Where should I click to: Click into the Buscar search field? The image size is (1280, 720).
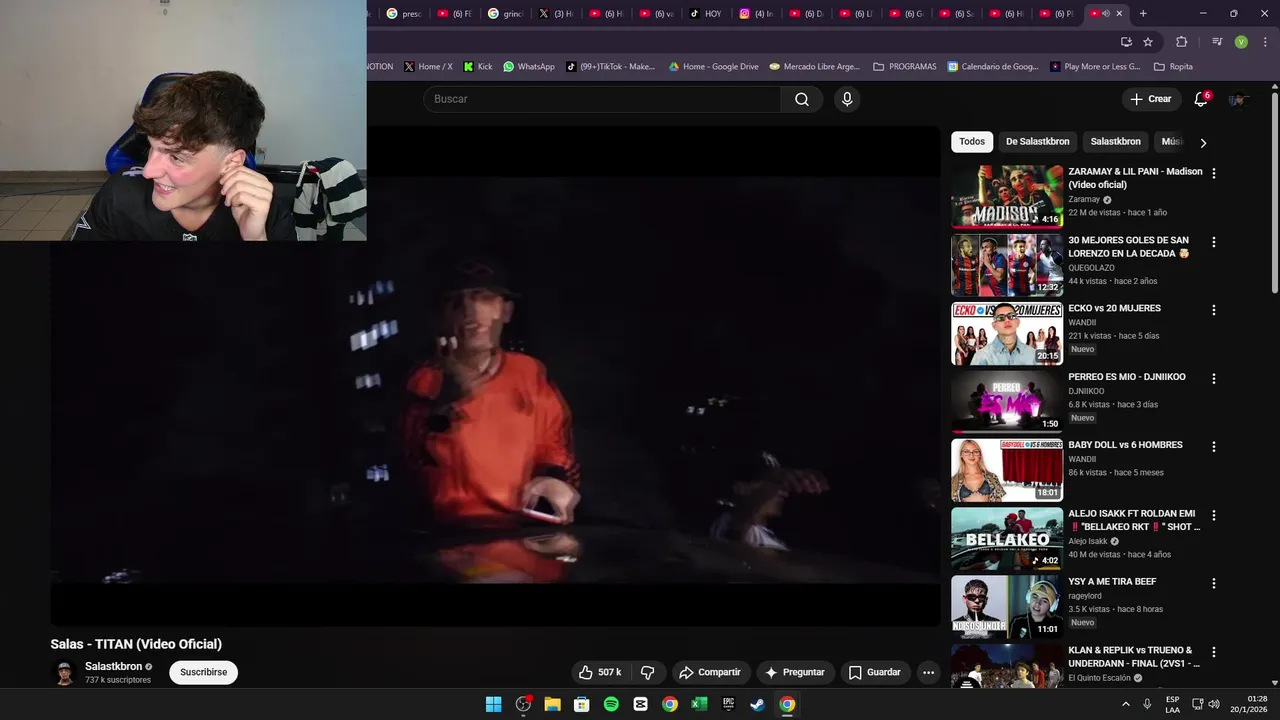[x=602, y=99]
